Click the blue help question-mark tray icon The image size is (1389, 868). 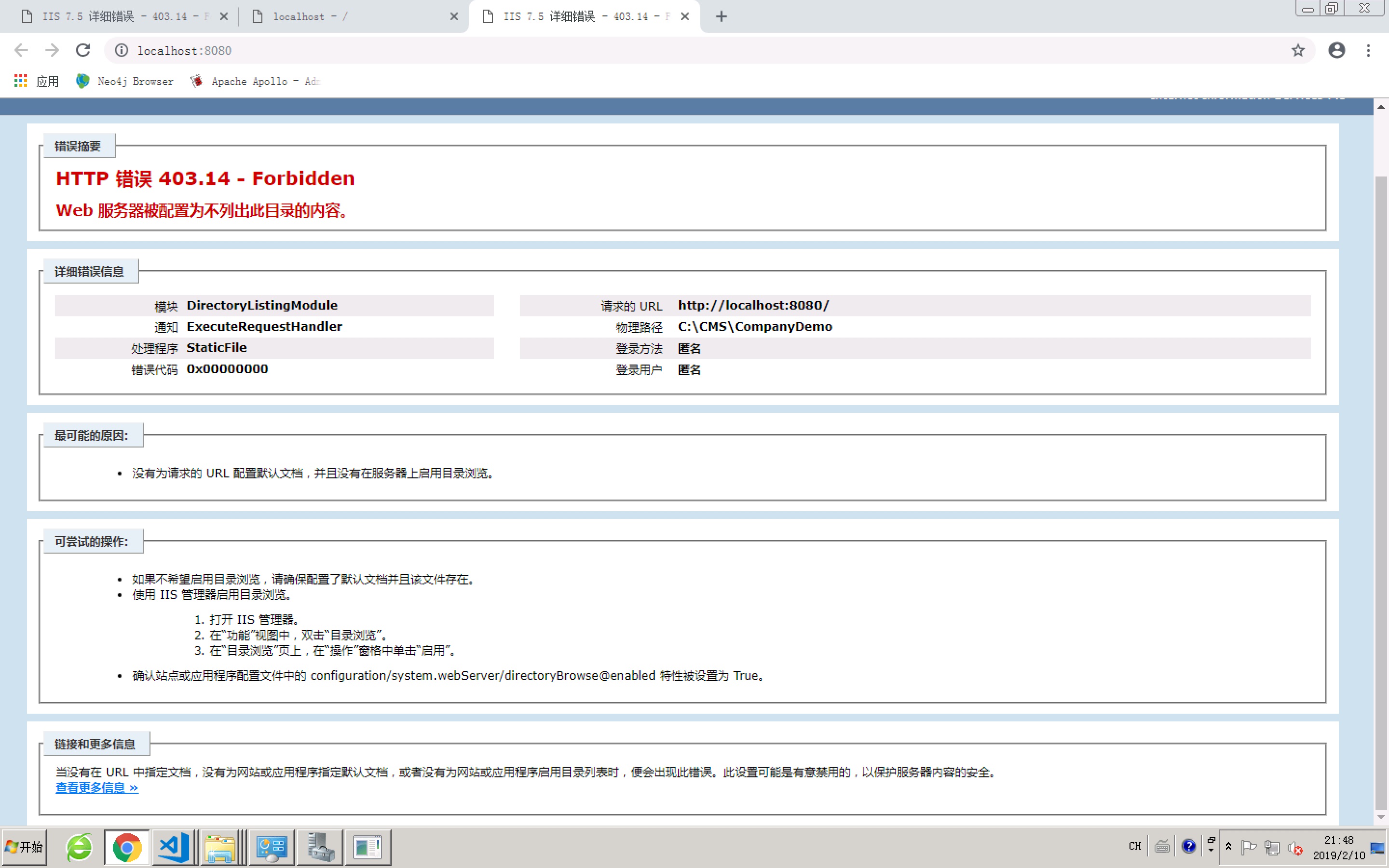[x=1189, y=846]
